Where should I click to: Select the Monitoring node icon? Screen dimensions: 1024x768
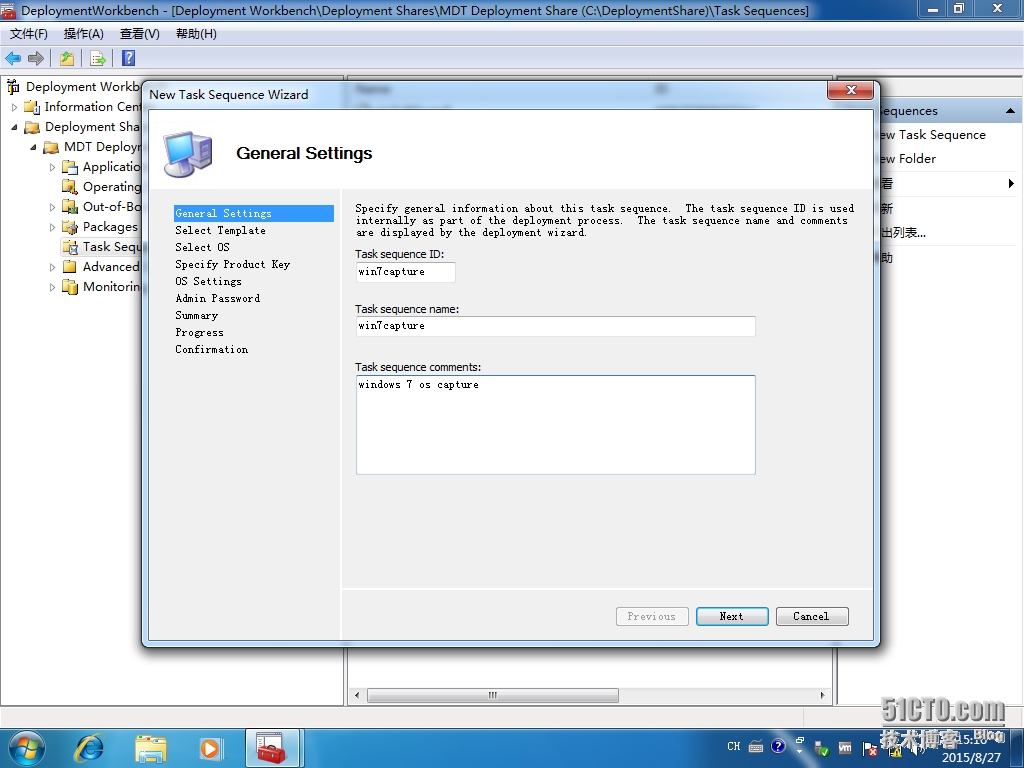[70, 287]
